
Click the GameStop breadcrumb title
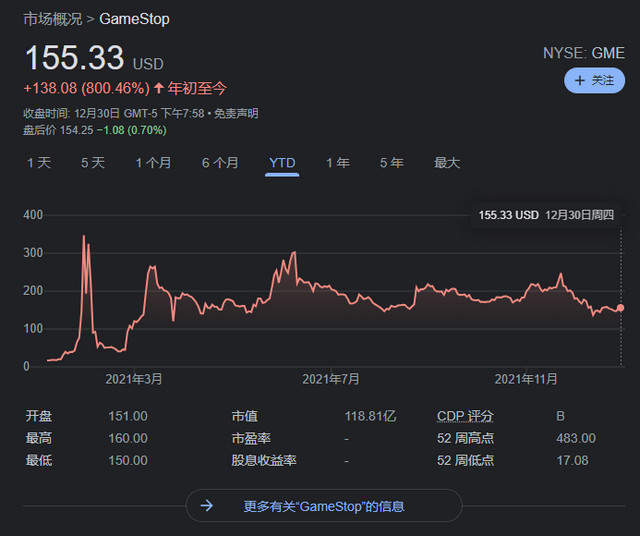[x=134, y=19]
